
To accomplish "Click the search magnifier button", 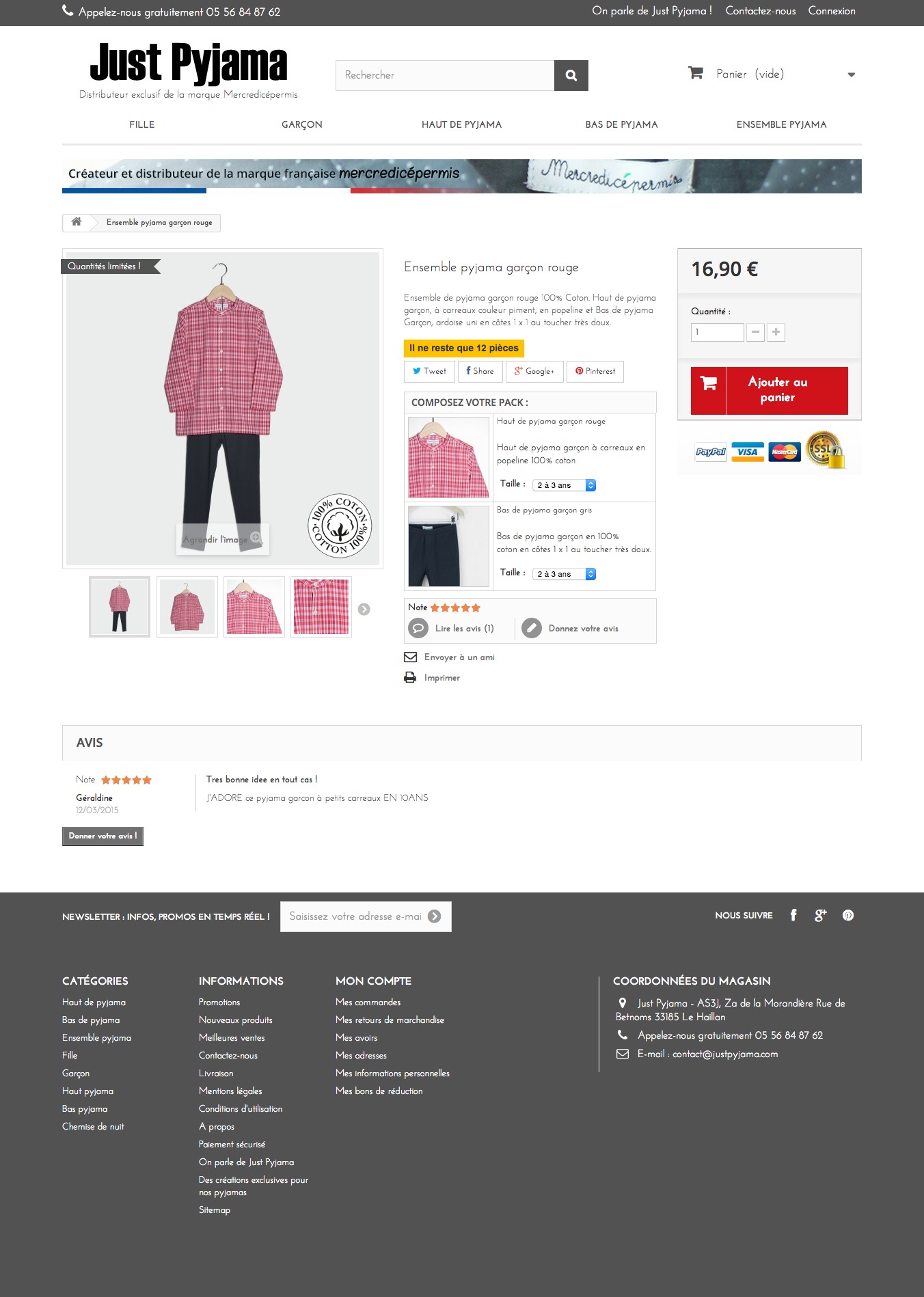I will point(571,75).
